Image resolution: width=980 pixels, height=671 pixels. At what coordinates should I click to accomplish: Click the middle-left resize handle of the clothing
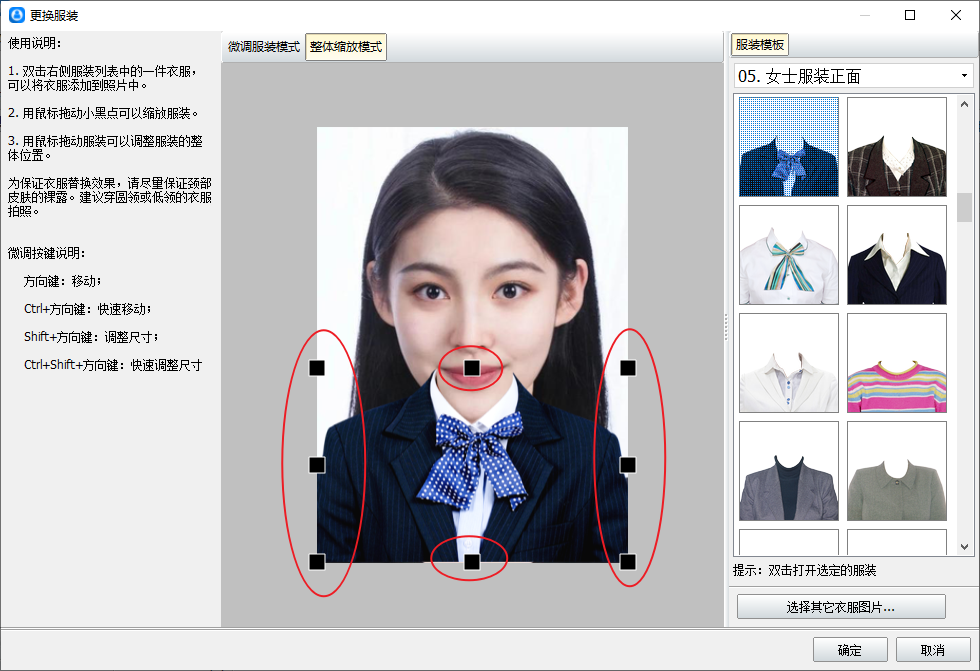pos(317,465)
